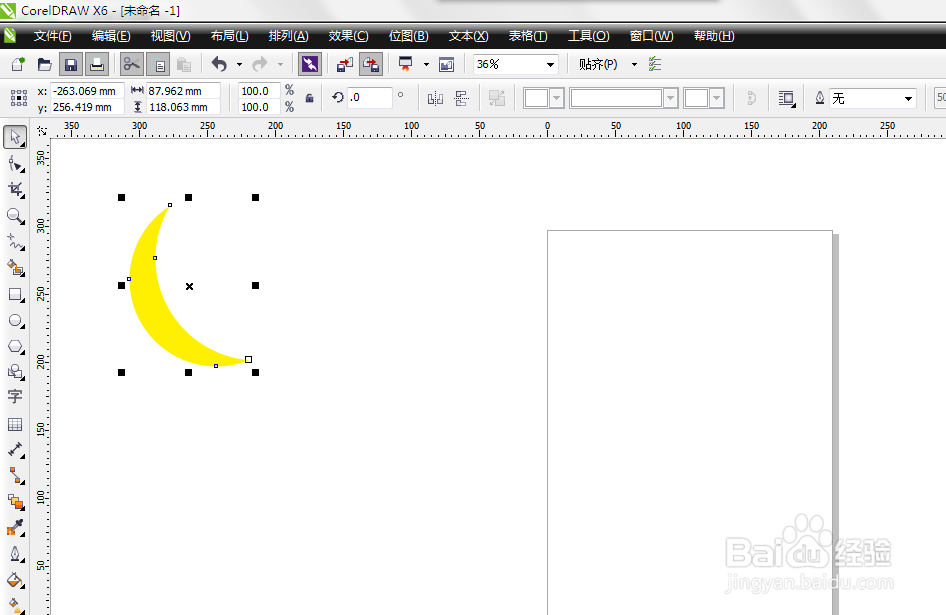Open the 位图(B) menu
This screenshot has width=946, height=615.
(x=408, y=36)
